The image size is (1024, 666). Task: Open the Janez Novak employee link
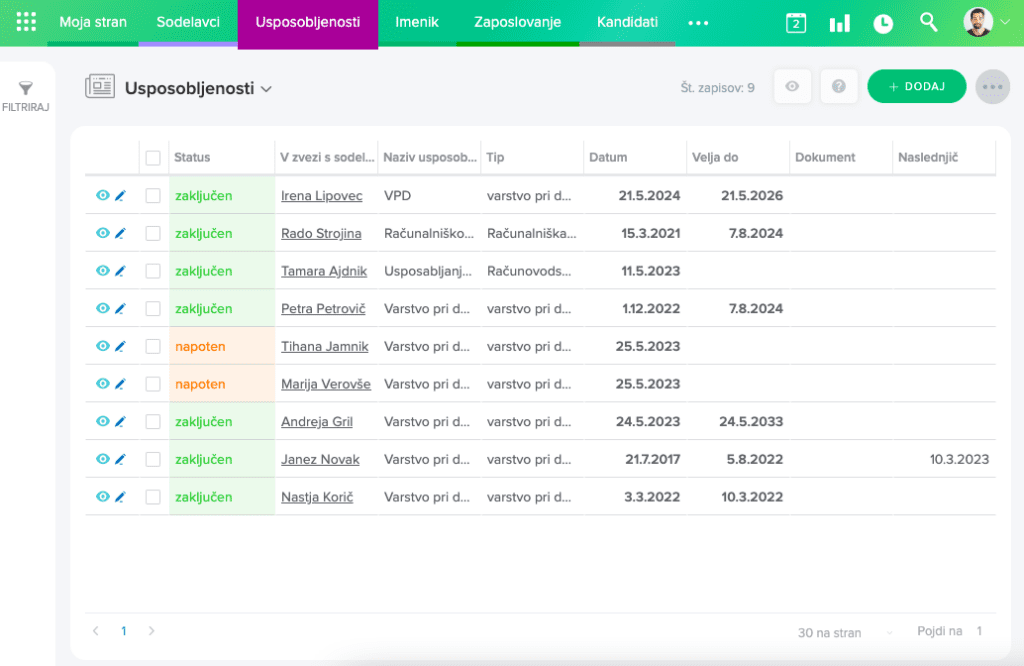click(320, 459)
